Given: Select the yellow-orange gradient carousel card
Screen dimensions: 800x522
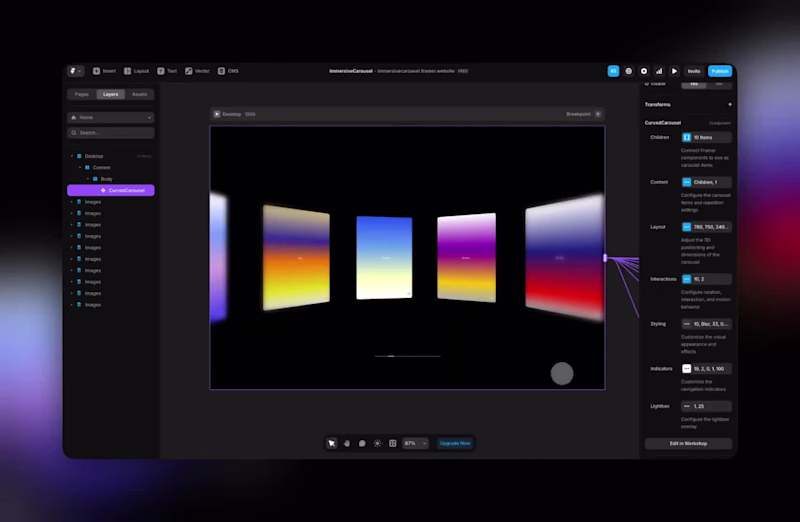Looking at the screenshot, I should click(296, 258).
